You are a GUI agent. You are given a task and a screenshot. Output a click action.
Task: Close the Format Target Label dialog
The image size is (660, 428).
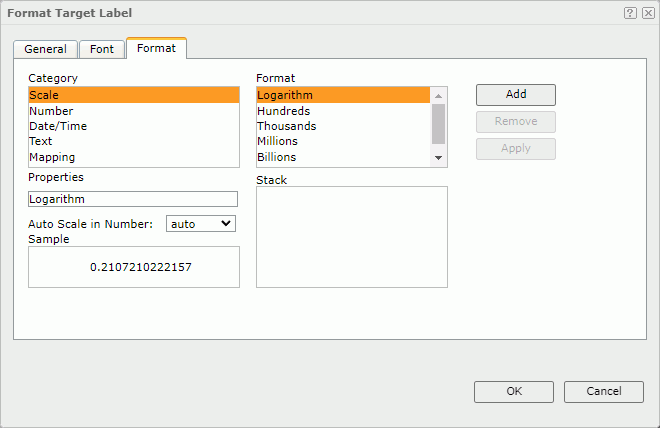click(x=647, y=13)
